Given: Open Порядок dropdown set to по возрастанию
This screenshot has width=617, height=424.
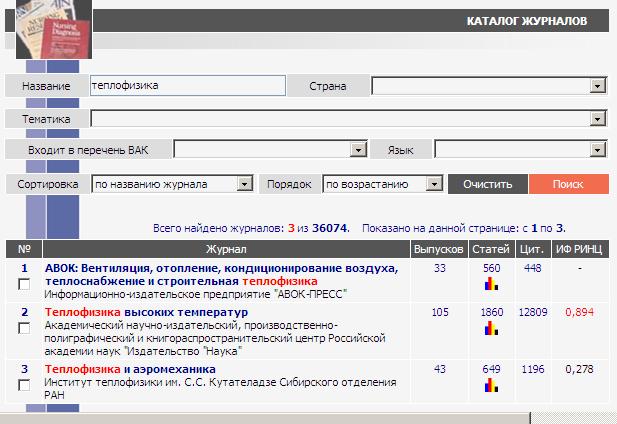Looking at the screenshot, I should click(x=383, y=184).
